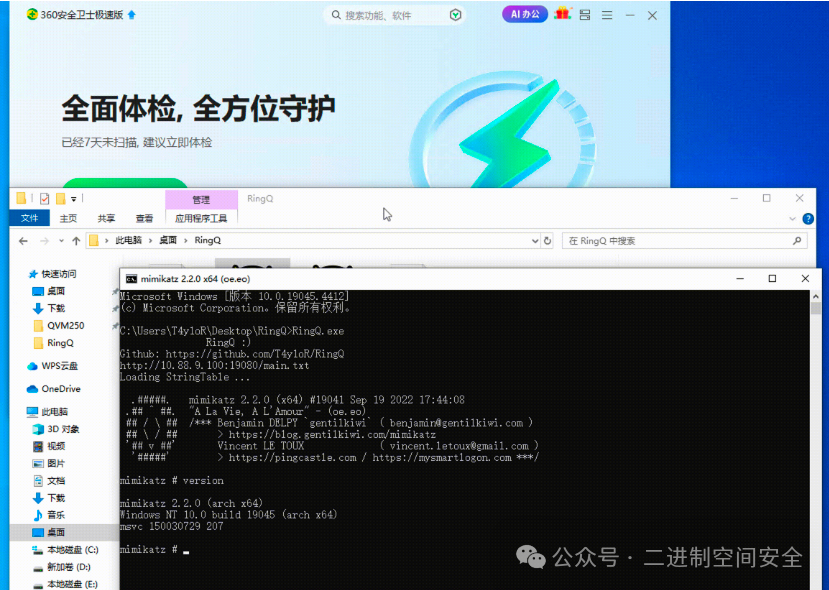The width and height of the screenshot is (829, 590).
Task: Click the Explorer folder icon in title bar
Action: click(x=21, y=198)
